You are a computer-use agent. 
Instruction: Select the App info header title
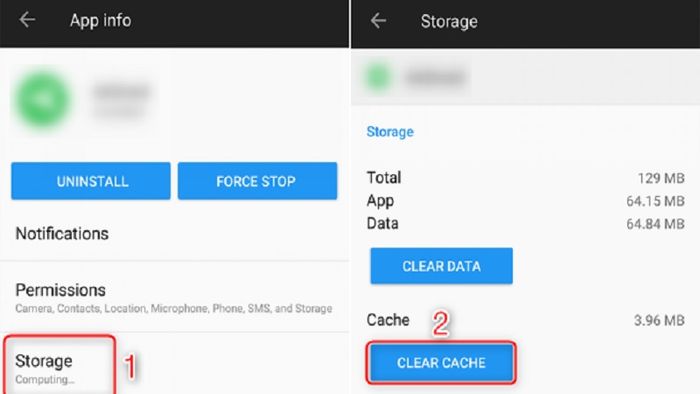[100, 21]
